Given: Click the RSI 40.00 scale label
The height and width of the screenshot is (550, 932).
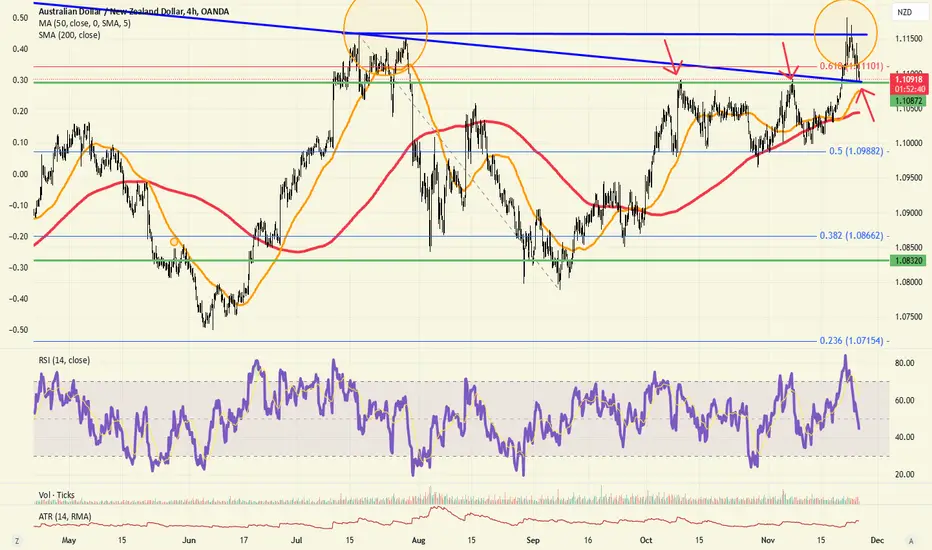Looking at the screenshot, I should [x=905, y=437].
